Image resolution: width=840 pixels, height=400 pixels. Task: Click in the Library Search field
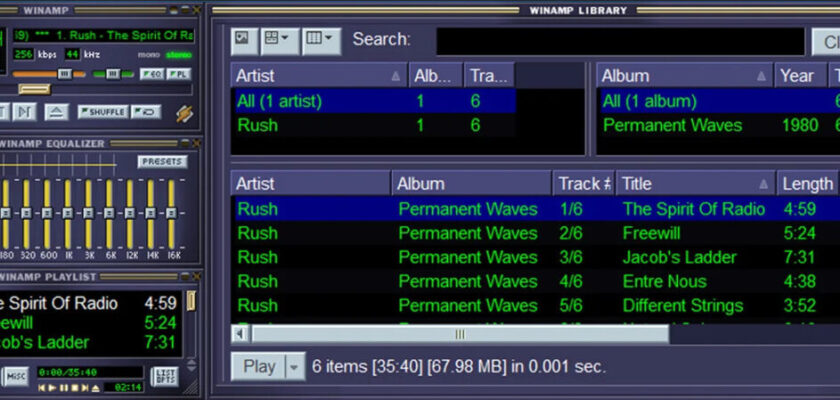[x=620, y=41]
